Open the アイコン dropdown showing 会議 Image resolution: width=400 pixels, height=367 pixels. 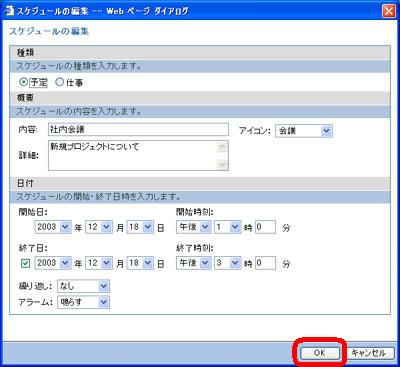pos(304,131)
